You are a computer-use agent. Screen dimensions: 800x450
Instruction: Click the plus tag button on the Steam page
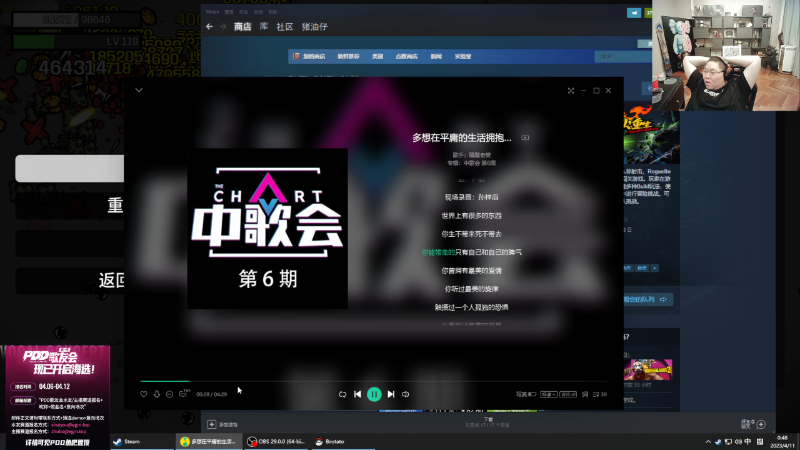click(x=655, y=268)
